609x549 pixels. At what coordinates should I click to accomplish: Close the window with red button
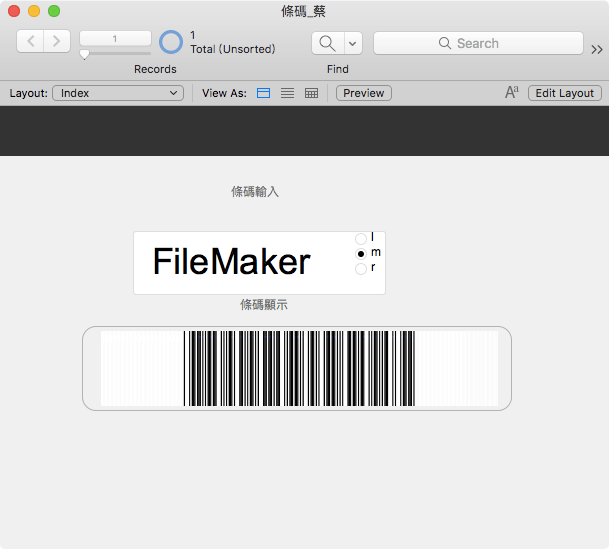point(14,11)
